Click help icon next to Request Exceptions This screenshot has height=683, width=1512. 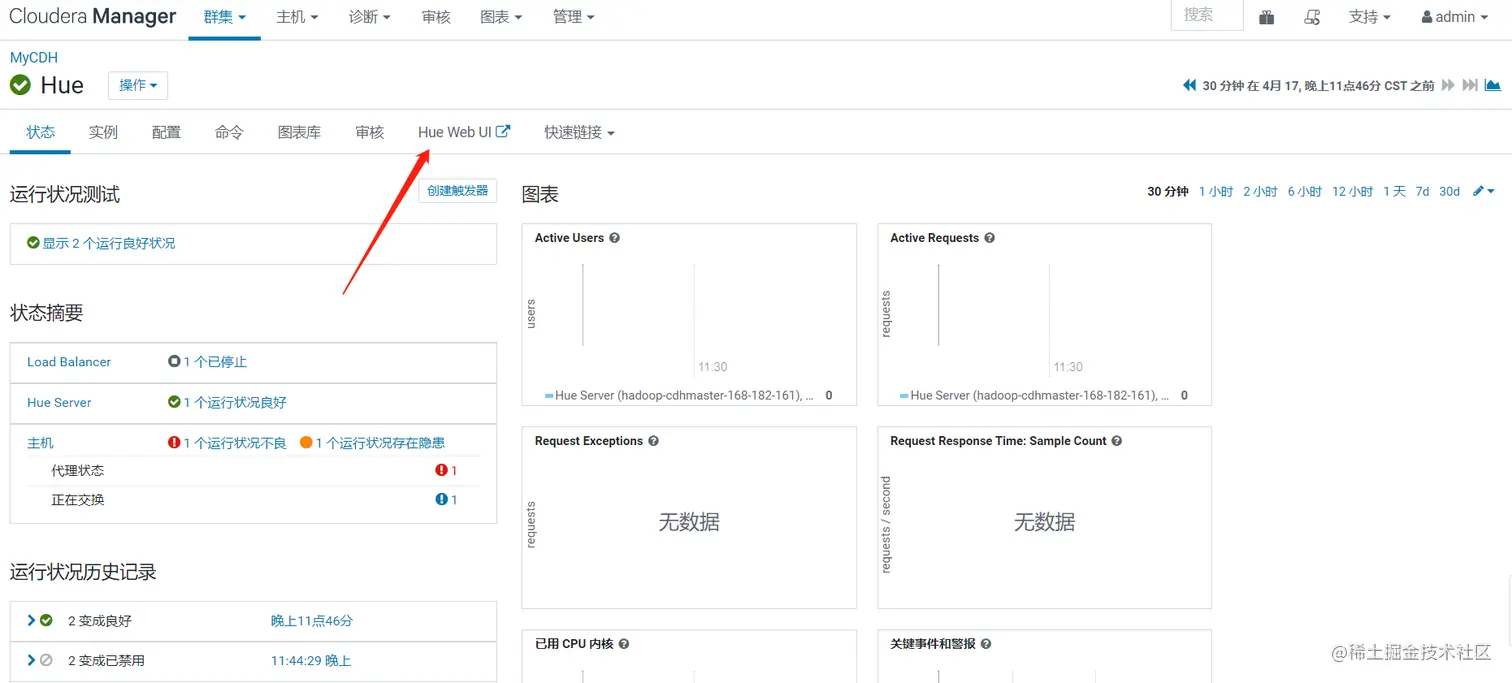(653, 441)
